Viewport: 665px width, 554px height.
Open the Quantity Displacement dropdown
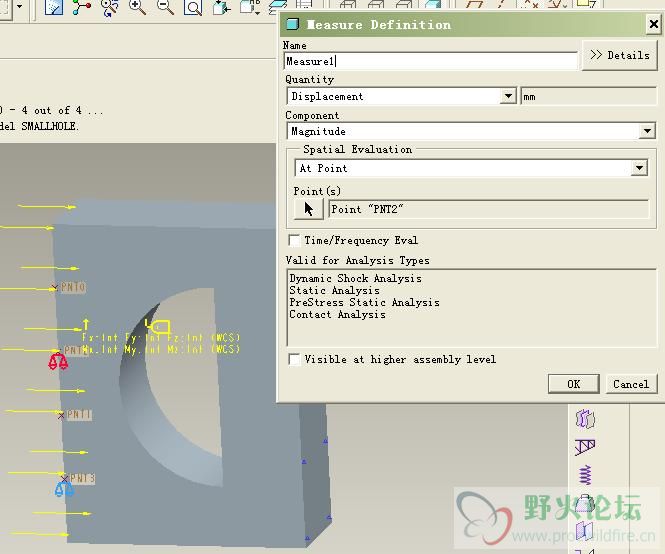pos(509,97)
